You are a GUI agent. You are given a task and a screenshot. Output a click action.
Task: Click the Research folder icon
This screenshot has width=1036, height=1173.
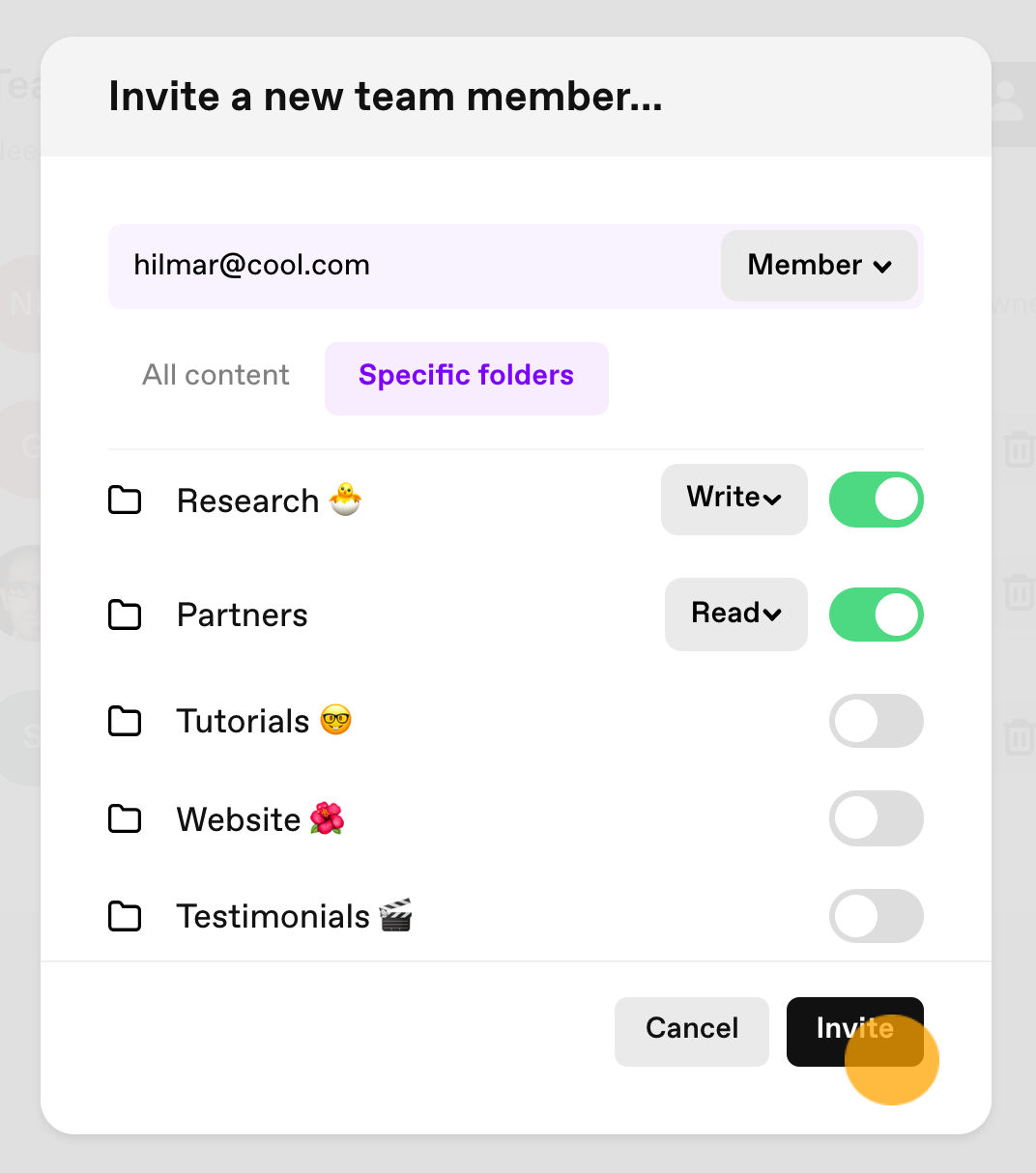125,501
